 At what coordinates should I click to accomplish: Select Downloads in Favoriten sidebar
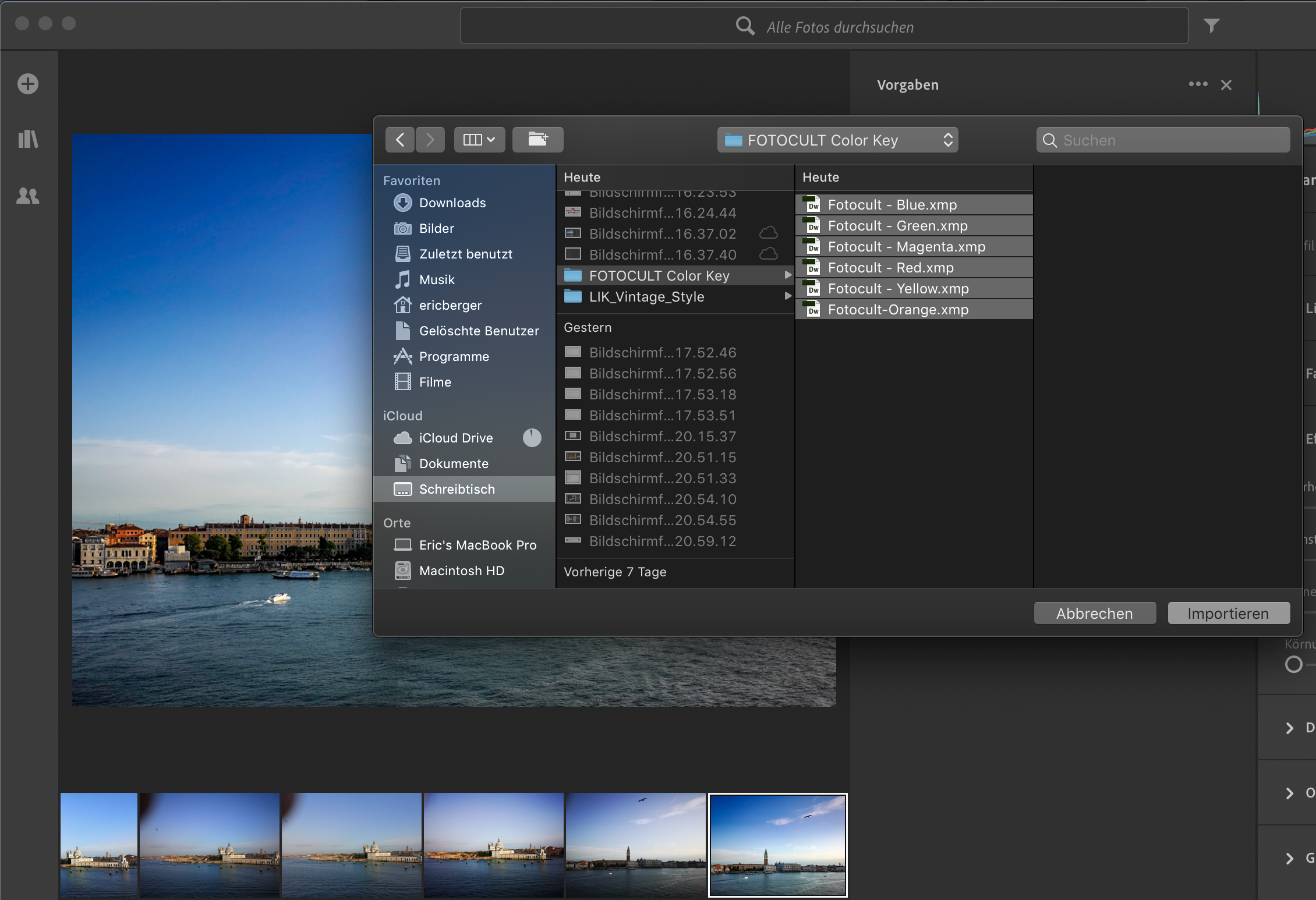[452, 203]
